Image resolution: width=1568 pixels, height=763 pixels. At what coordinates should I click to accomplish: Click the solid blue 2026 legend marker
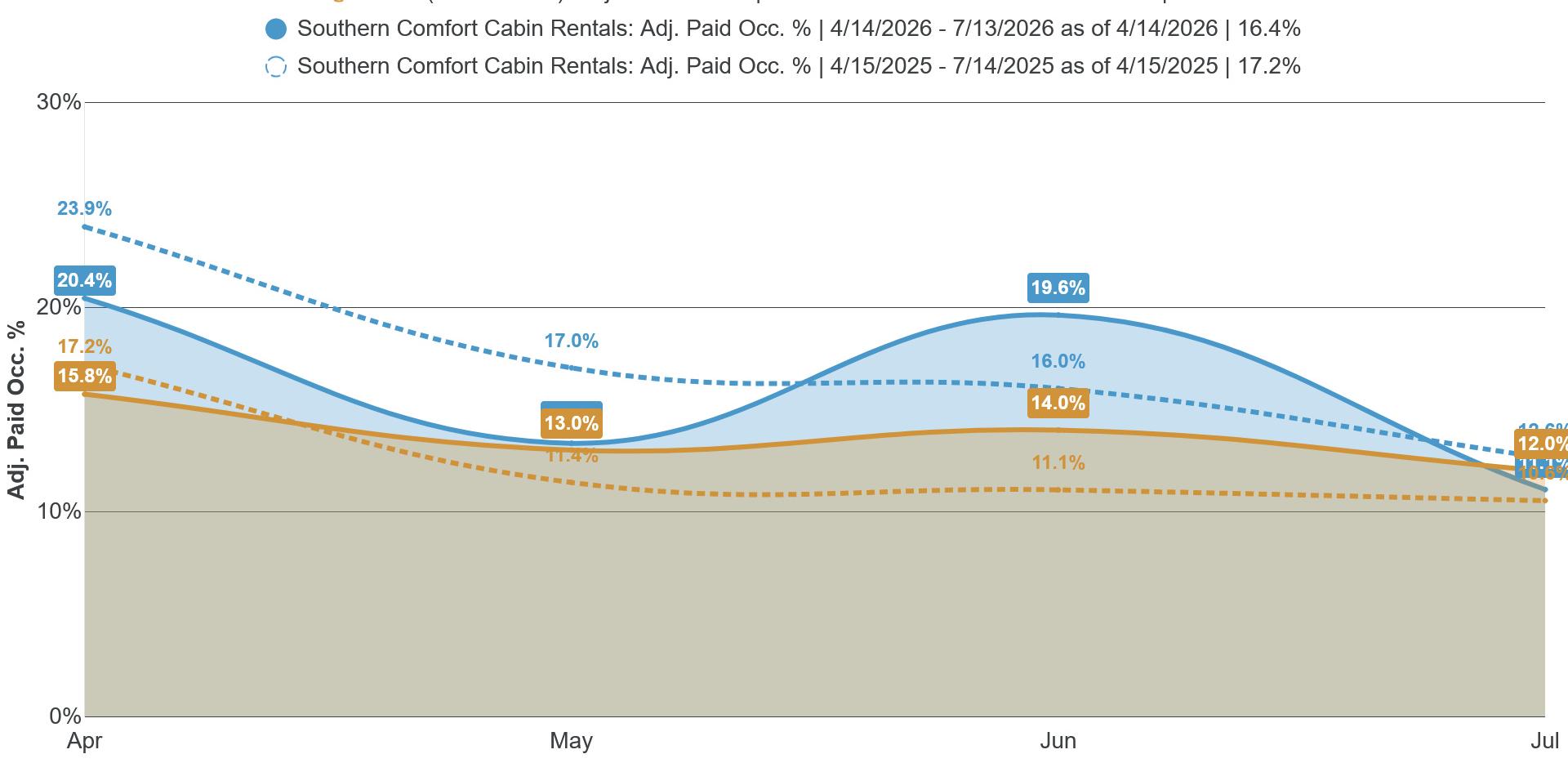click(x=276, y=29)
